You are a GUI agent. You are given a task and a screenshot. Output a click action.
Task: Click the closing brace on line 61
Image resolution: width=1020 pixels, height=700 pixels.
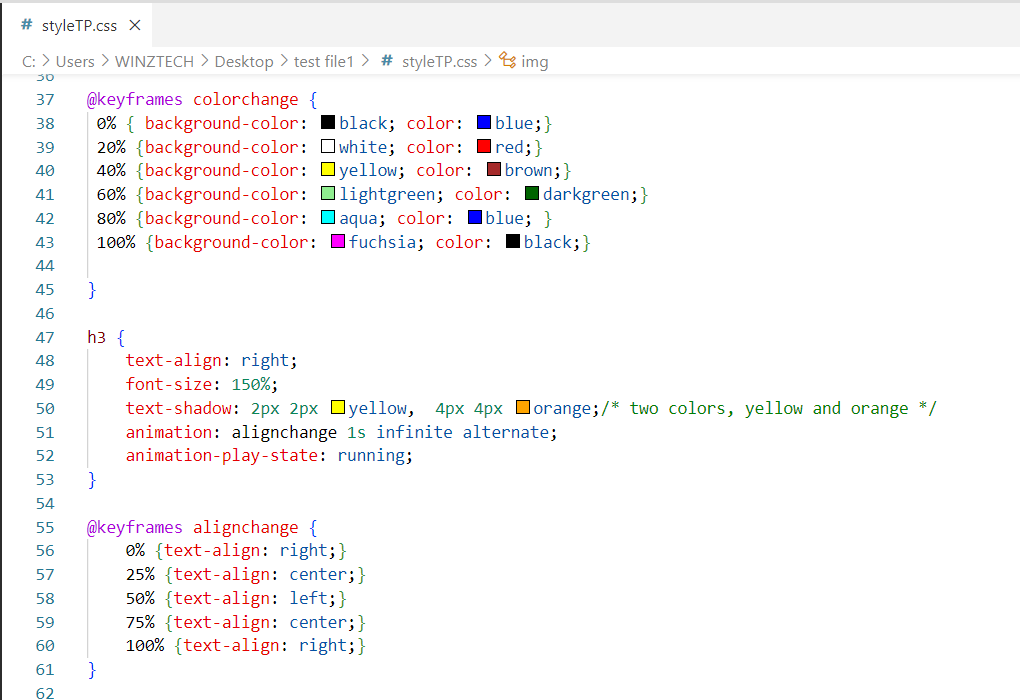[92, 669]
